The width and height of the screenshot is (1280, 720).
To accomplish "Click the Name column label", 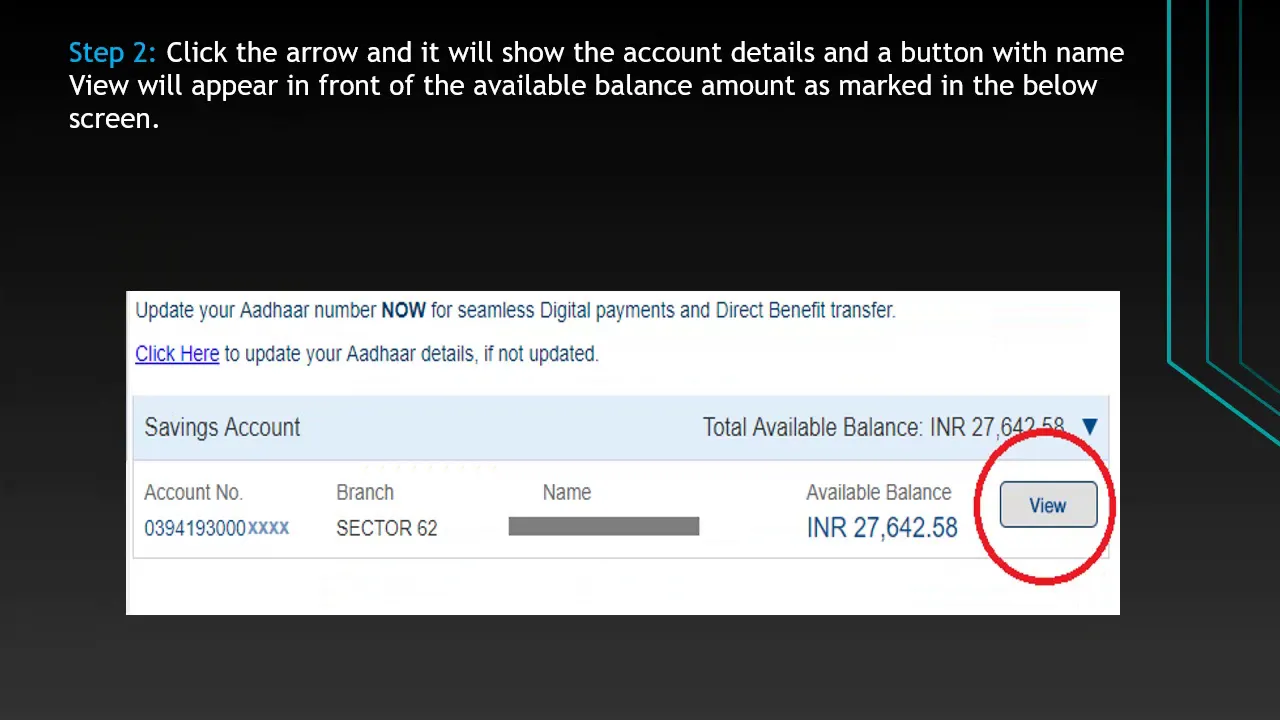I will pos(567,493).
